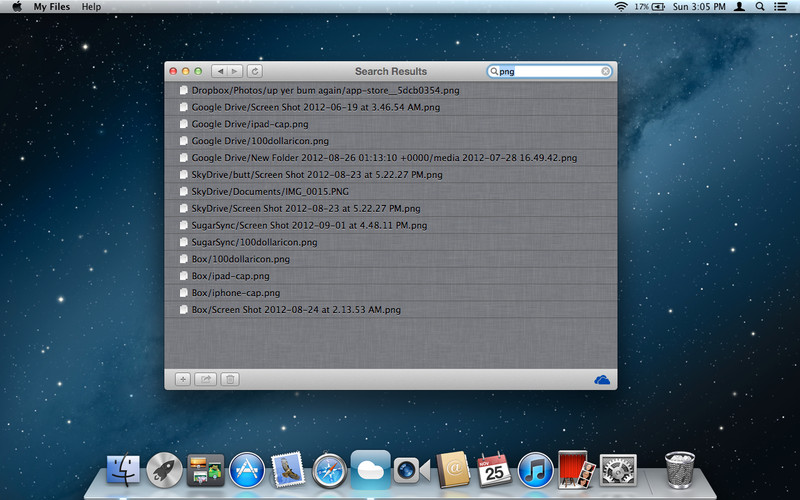The height and width of the screenshot is (500, 800).
Task: Select Box/ipad-cap.png
Action: 391,276
